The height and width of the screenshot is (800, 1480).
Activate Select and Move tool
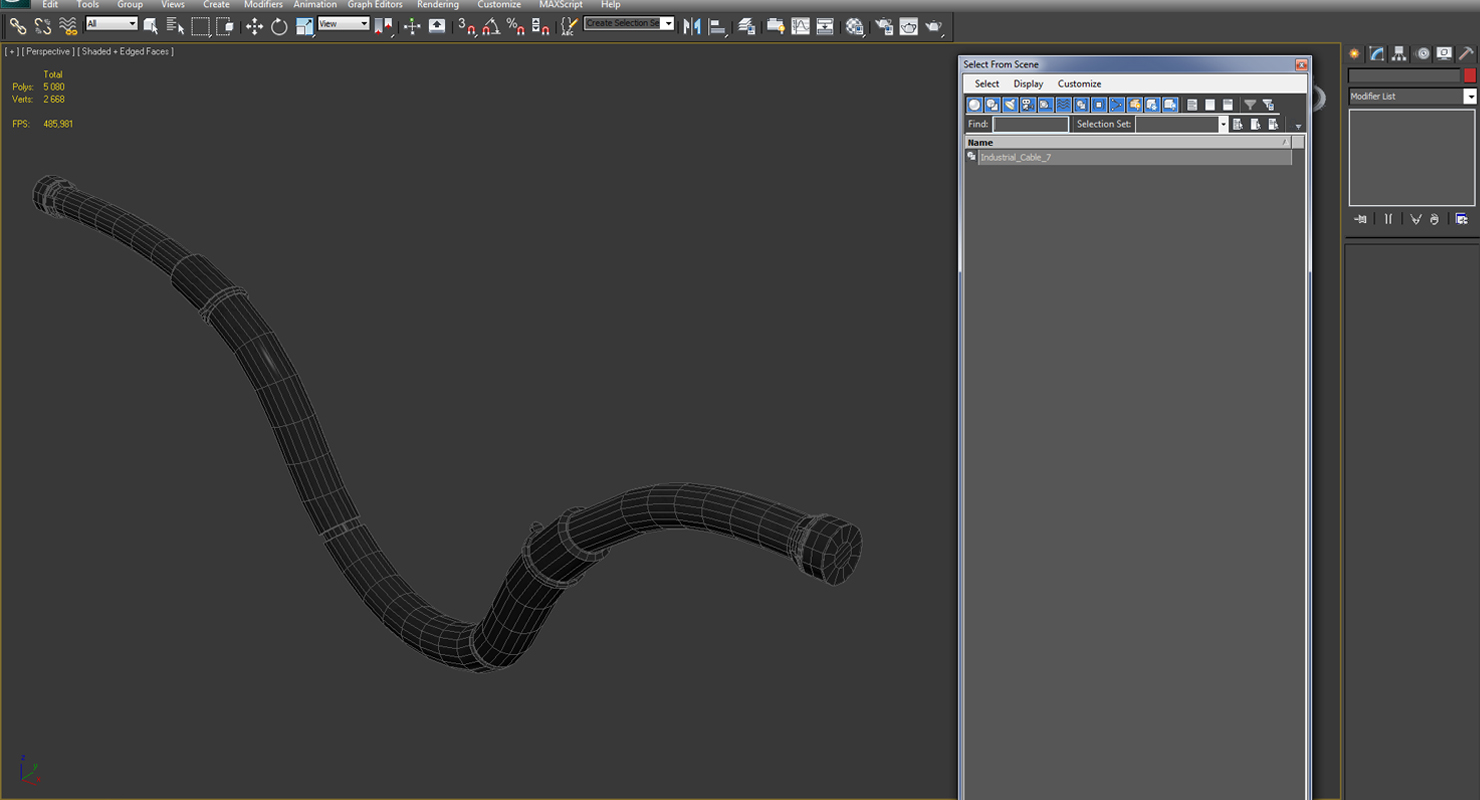(254, 26)
